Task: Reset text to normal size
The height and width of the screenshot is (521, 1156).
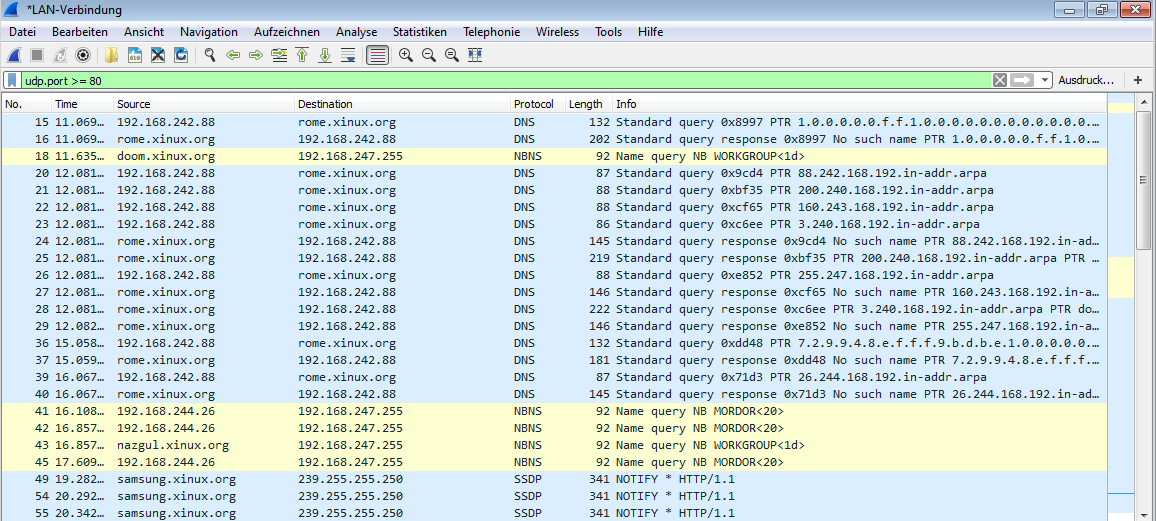Action: click(x=452, y=55)
